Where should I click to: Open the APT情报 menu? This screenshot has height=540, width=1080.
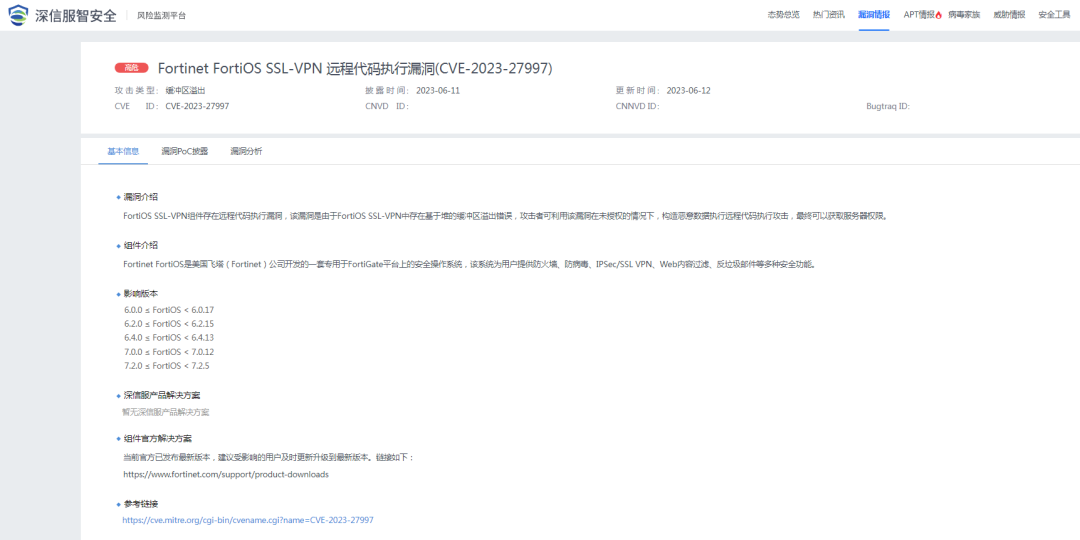tap(919, 15)
